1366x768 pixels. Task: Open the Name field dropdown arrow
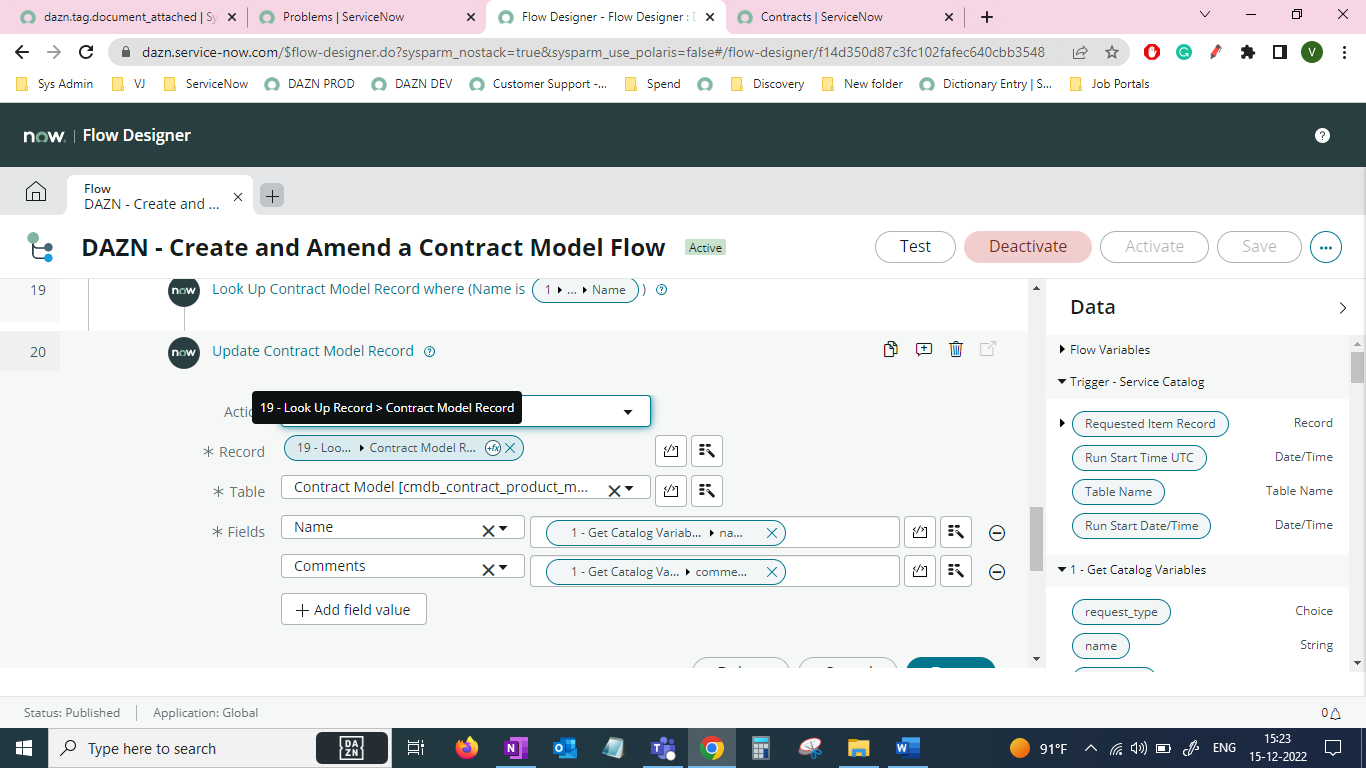[503, 528]
